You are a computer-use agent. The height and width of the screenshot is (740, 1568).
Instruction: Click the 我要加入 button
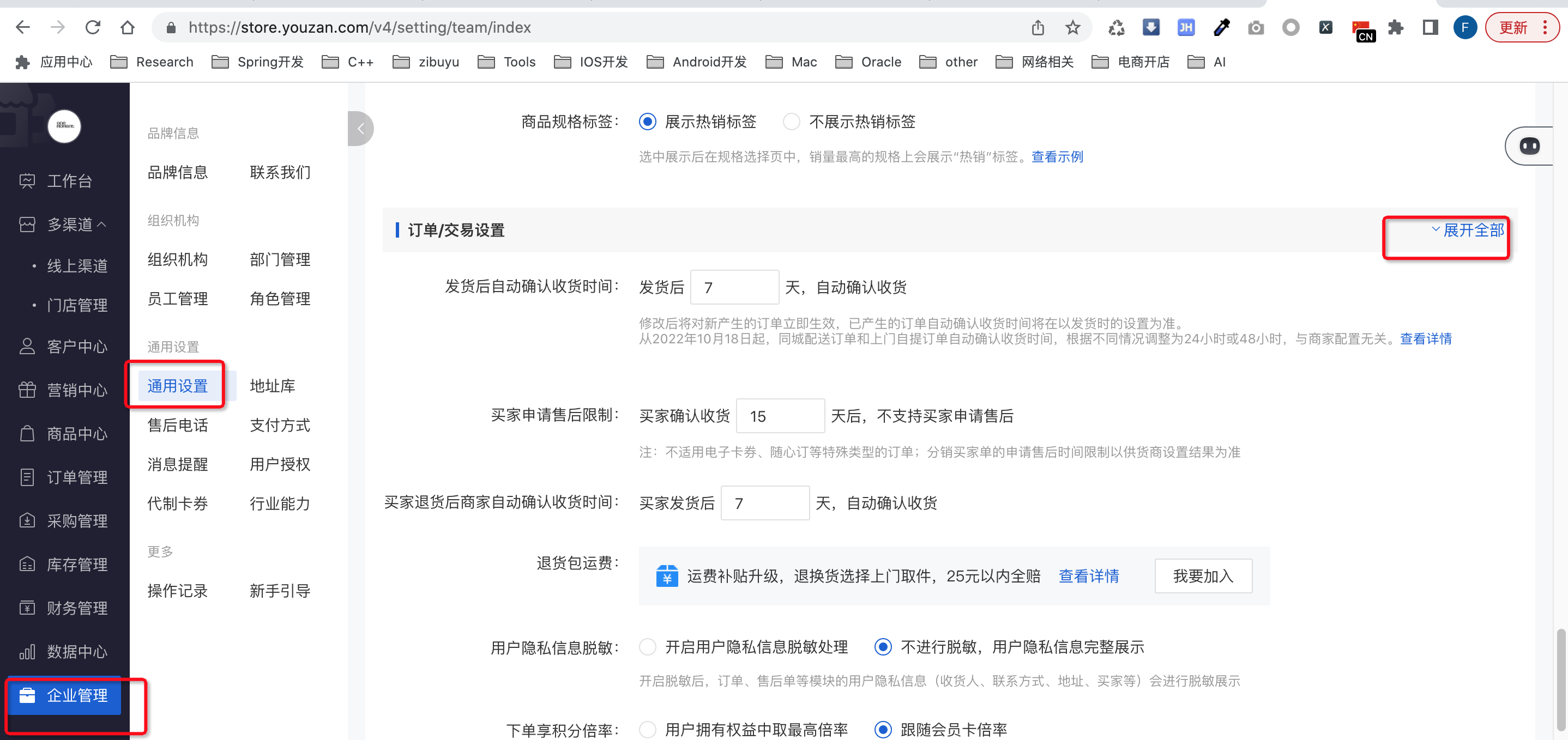click(x=1203, y=575)
